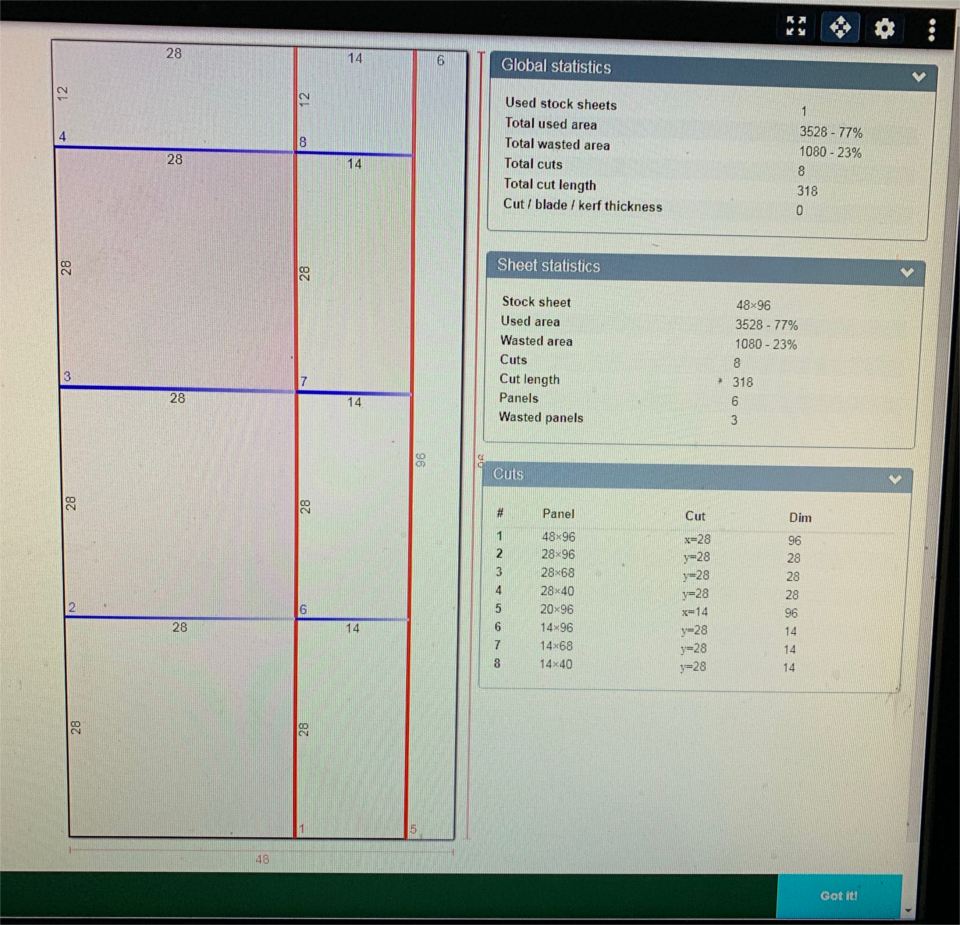Image resolution: width=960 pixels, height=925 pixels.
Task: Open the settings gear icon
Action: [x=884, y=29]
